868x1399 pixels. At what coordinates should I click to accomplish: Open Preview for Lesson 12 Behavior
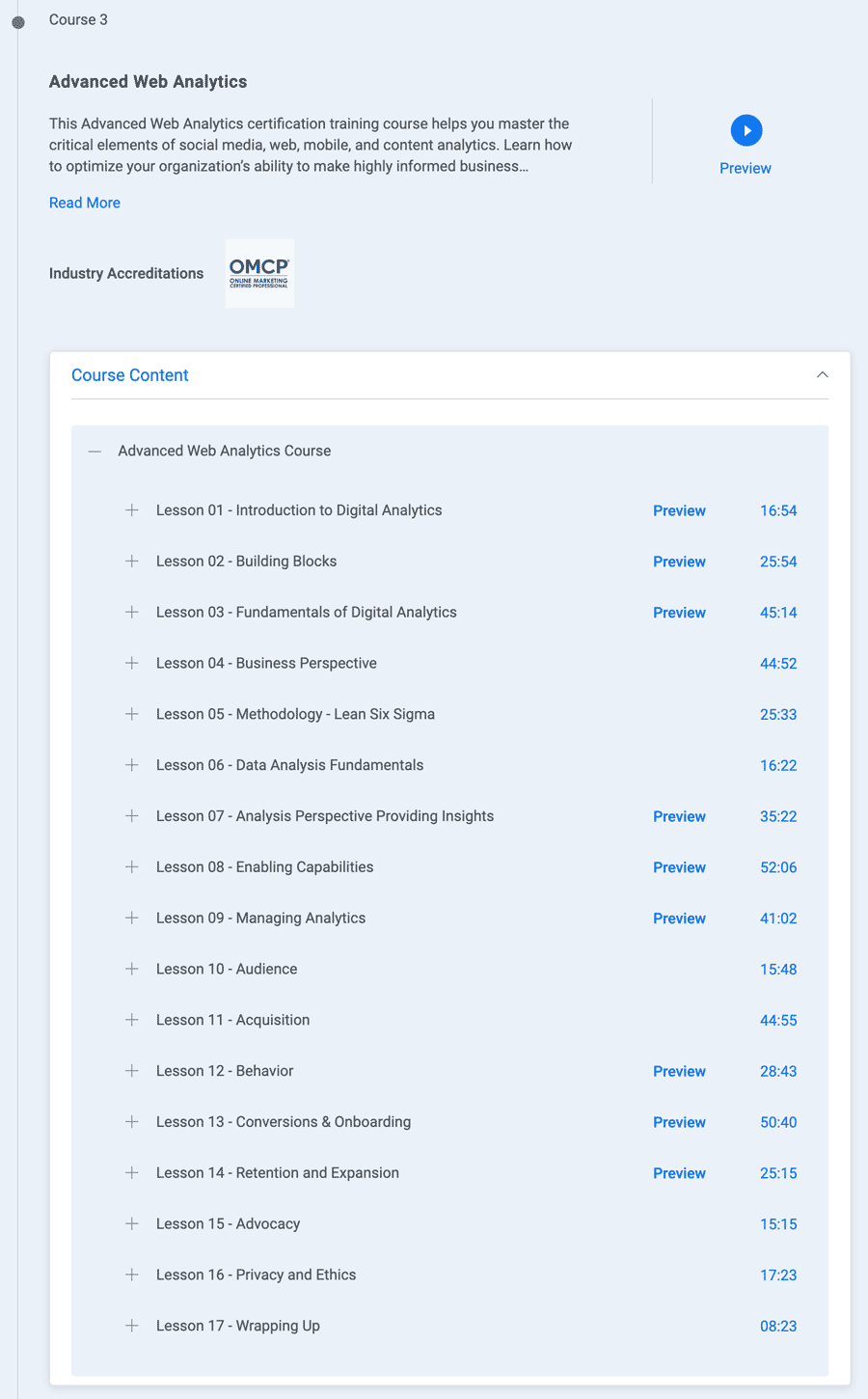coord(679,1071)
